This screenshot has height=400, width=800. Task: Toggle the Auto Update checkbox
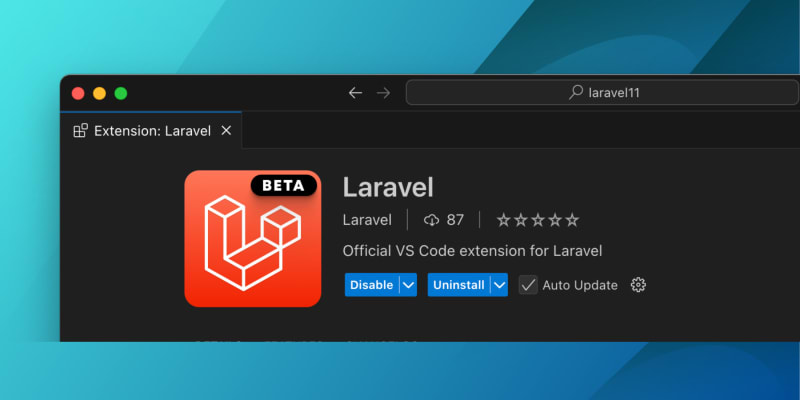tap(528, 285)
